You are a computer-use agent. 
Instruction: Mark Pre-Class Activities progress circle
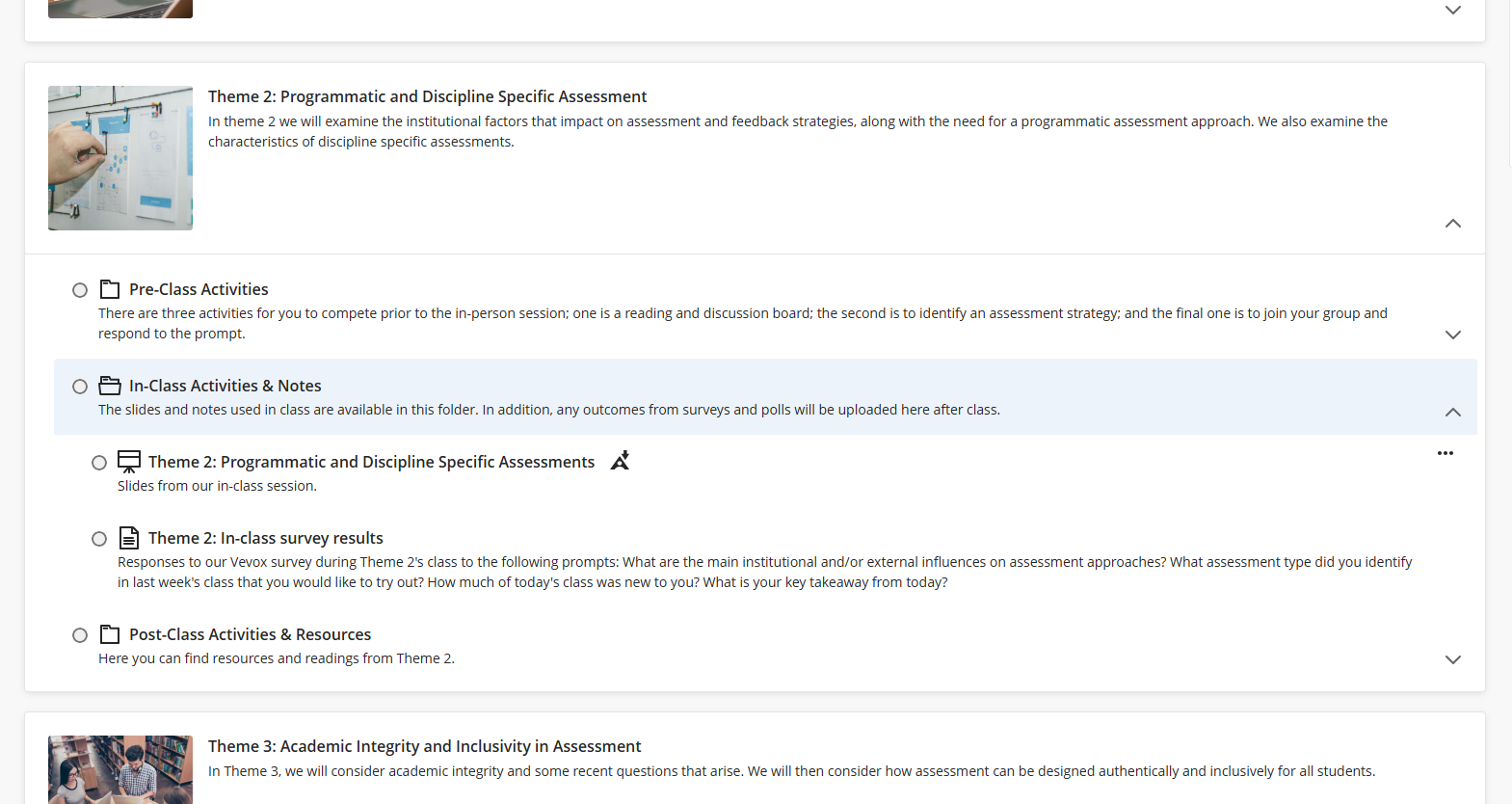[x=80, y=290]
